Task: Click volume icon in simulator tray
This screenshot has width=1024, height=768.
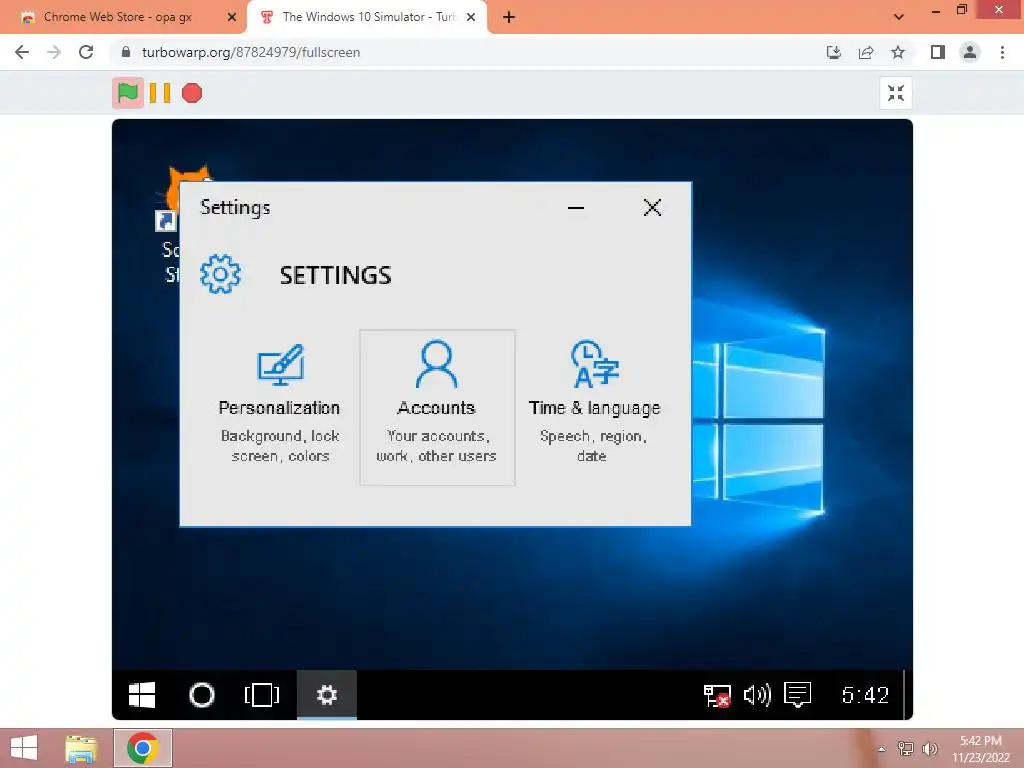Action: [757, 695]
